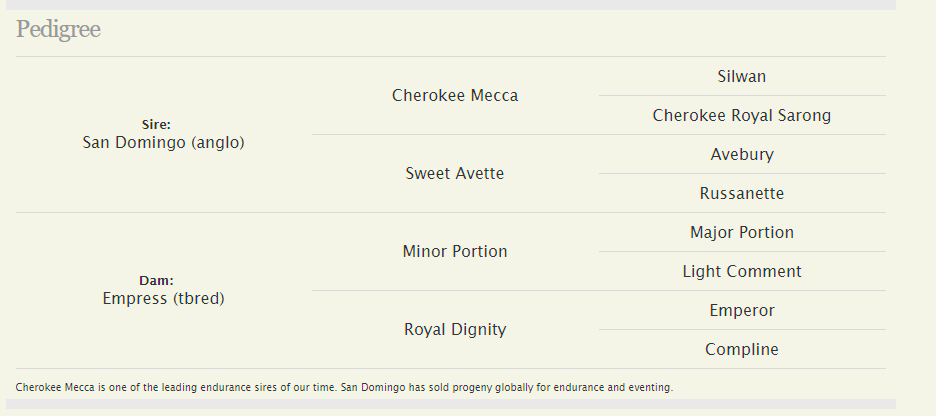Click Sweet Avette entry
The height and width of the screenshot is (416, 936).
tap(455, 174)
